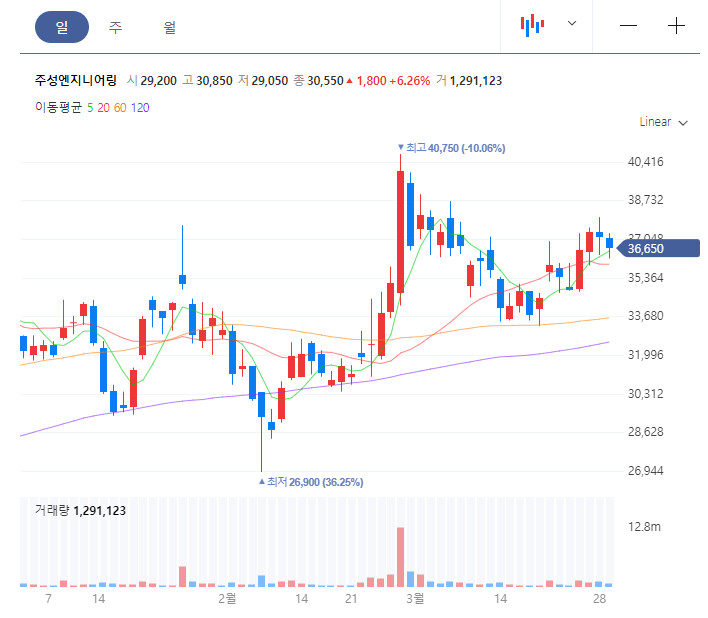Viewport: 708px width, 618px height.
Task: Select the 20-day moving average label
Action: tap(103, 108)
